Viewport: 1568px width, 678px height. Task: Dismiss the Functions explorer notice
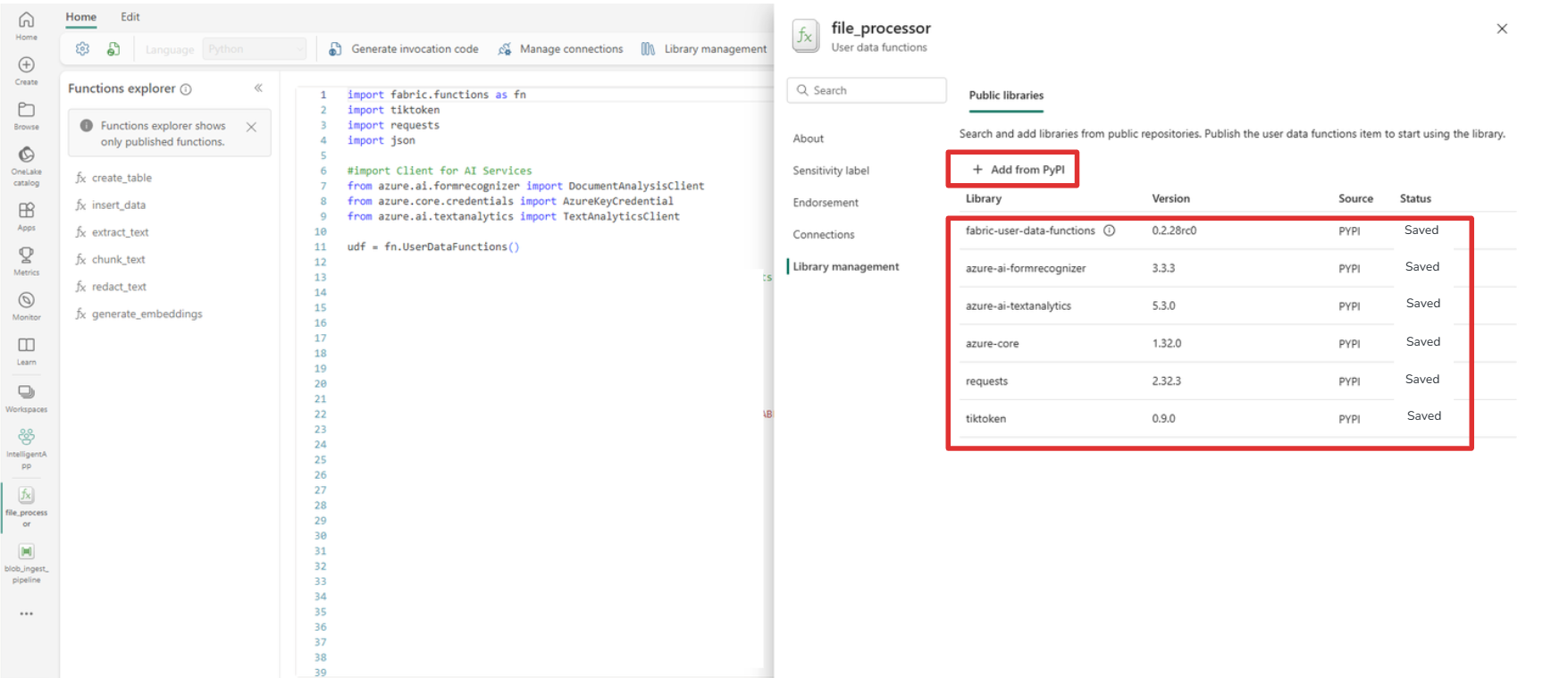point(251,127)
